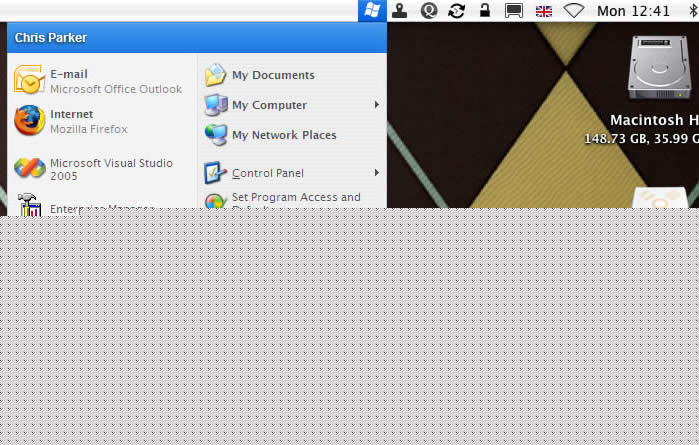Click the Visual Studio 2005 icon
Viewport: 699px width, 445px height.
point(29,168)
